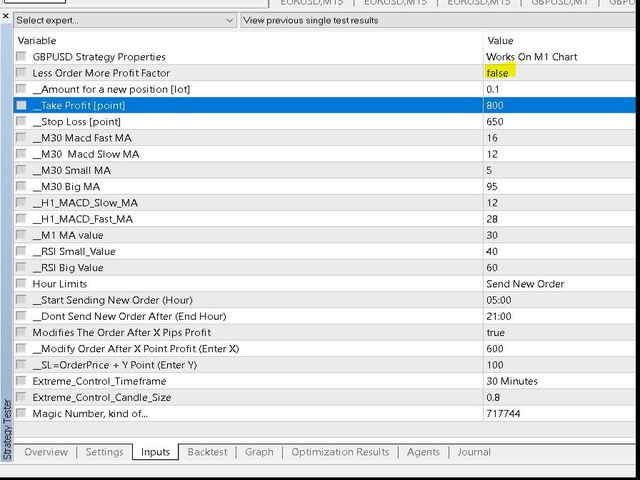Viewport: 640px width, 480px height.
Task: Tick the M30 Macd Slow MA checkbox
Action: pos(21,153)
